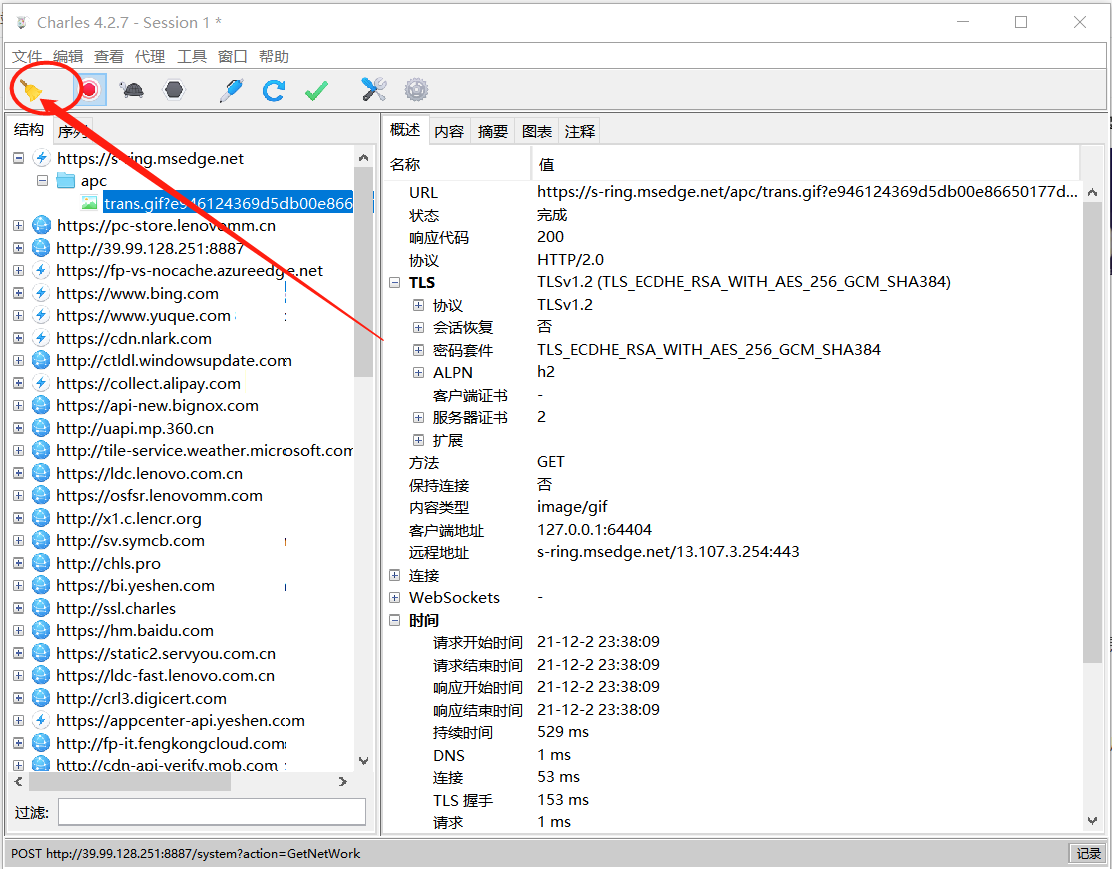Switch to the 内容 tab
This screenshot has width=1112, height=869.
click(449, 131)
